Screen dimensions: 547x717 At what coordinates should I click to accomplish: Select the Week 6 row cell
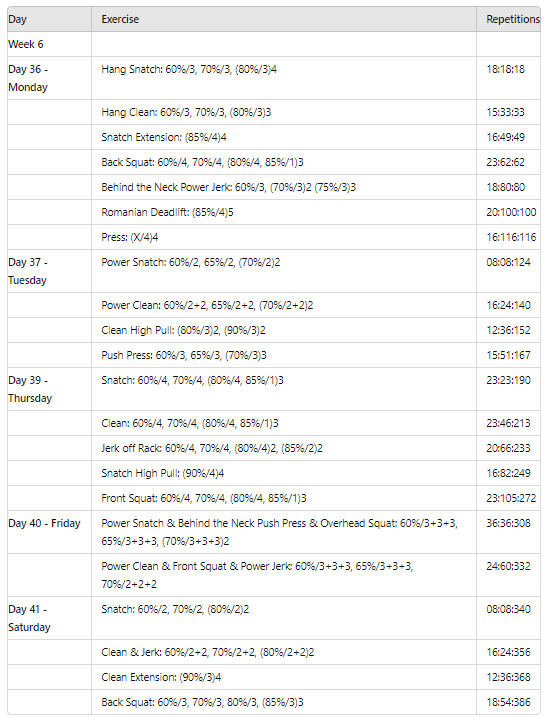(49, 44)
